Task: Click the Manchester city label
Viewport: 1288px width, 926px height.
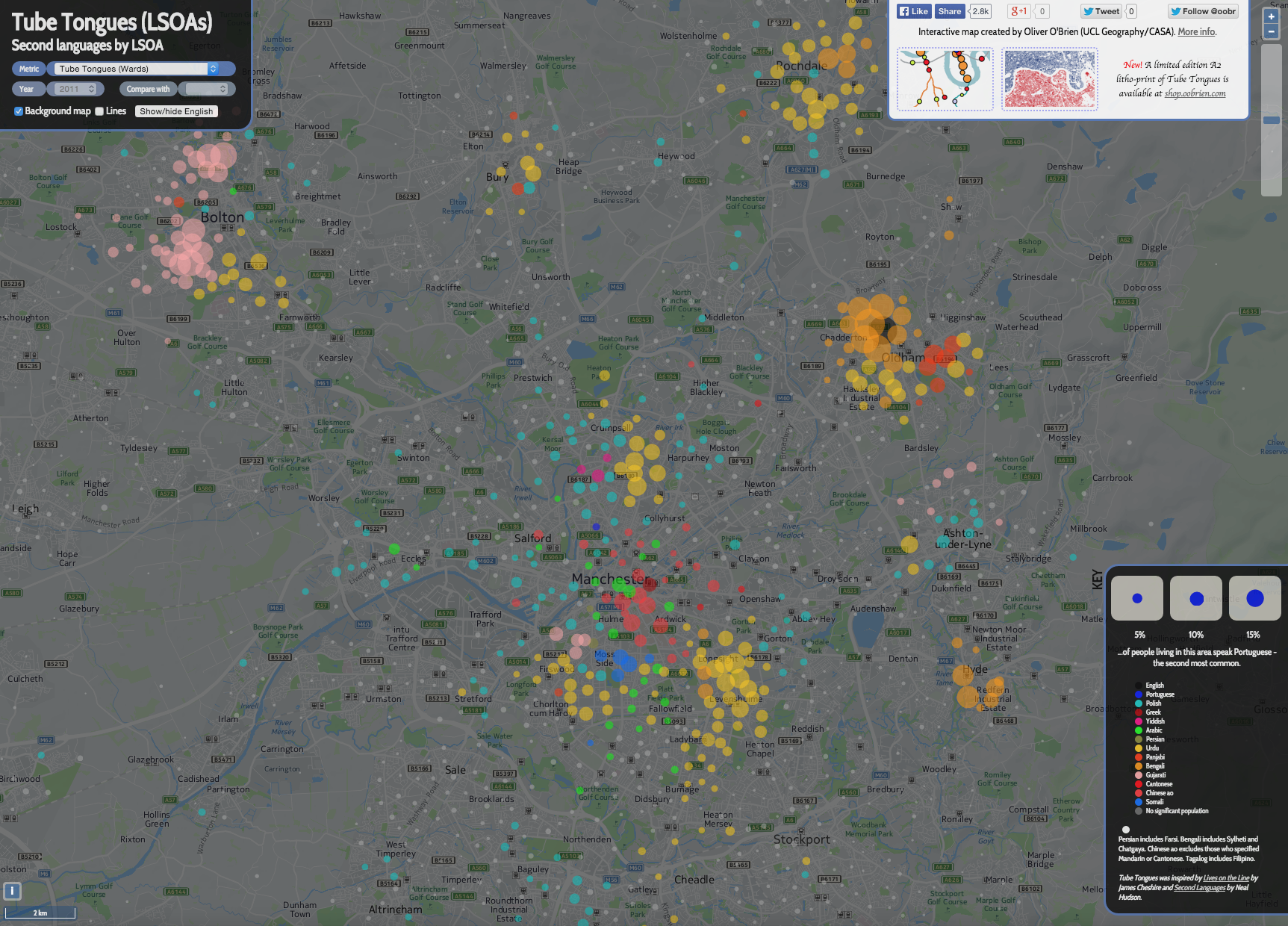Action: point(610,579)
